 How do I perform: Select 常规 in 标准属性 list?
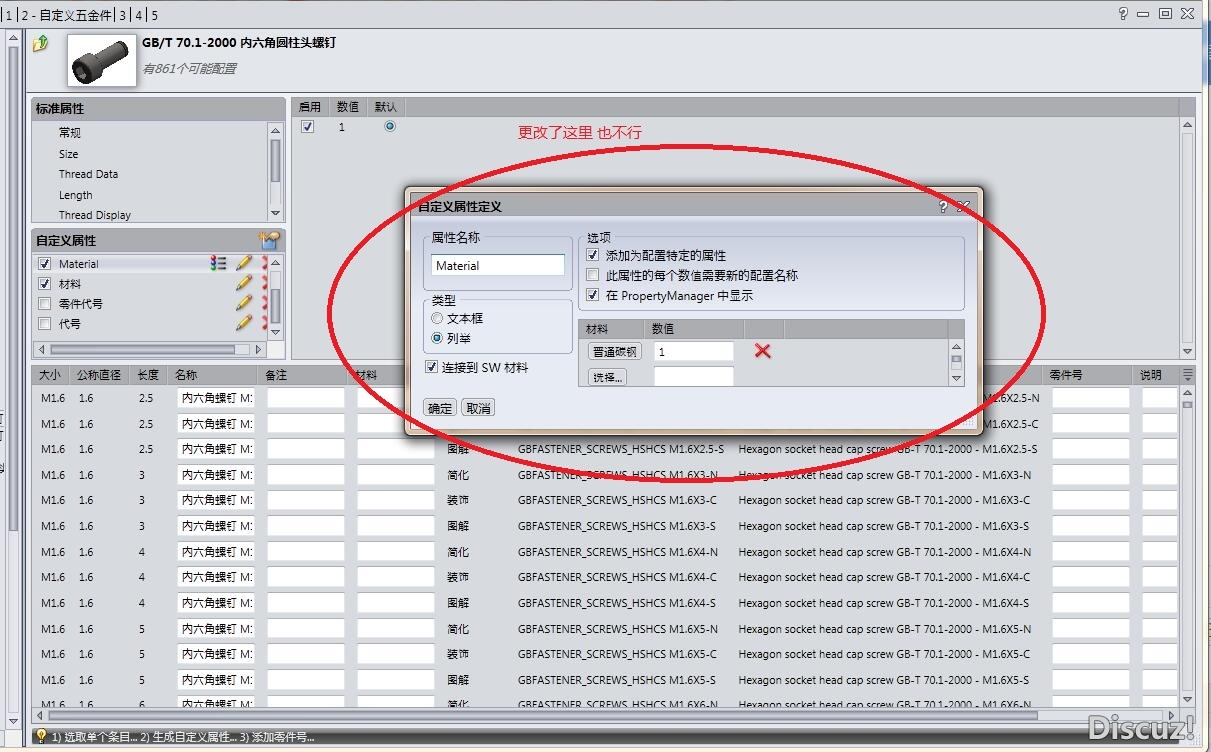70,133
